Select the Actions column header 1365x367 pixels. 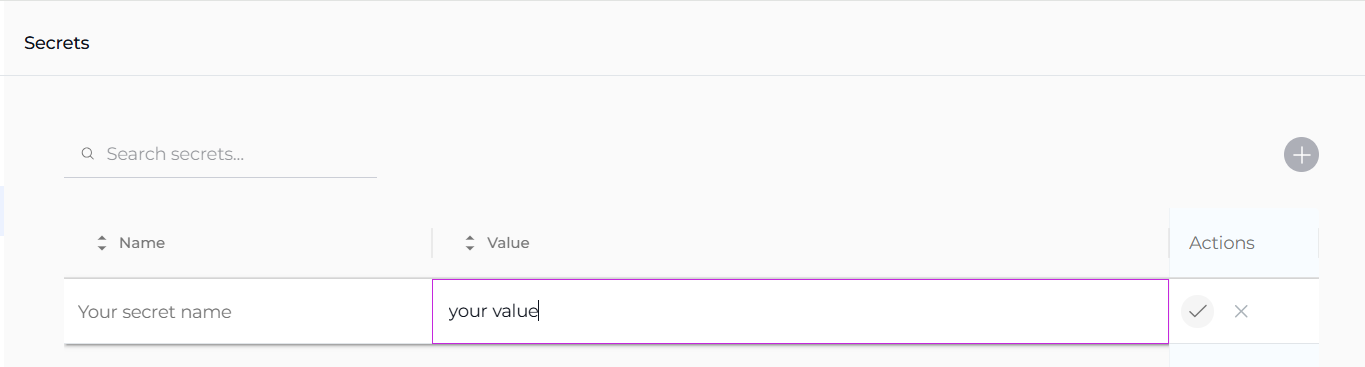[x=1222, y=243]
